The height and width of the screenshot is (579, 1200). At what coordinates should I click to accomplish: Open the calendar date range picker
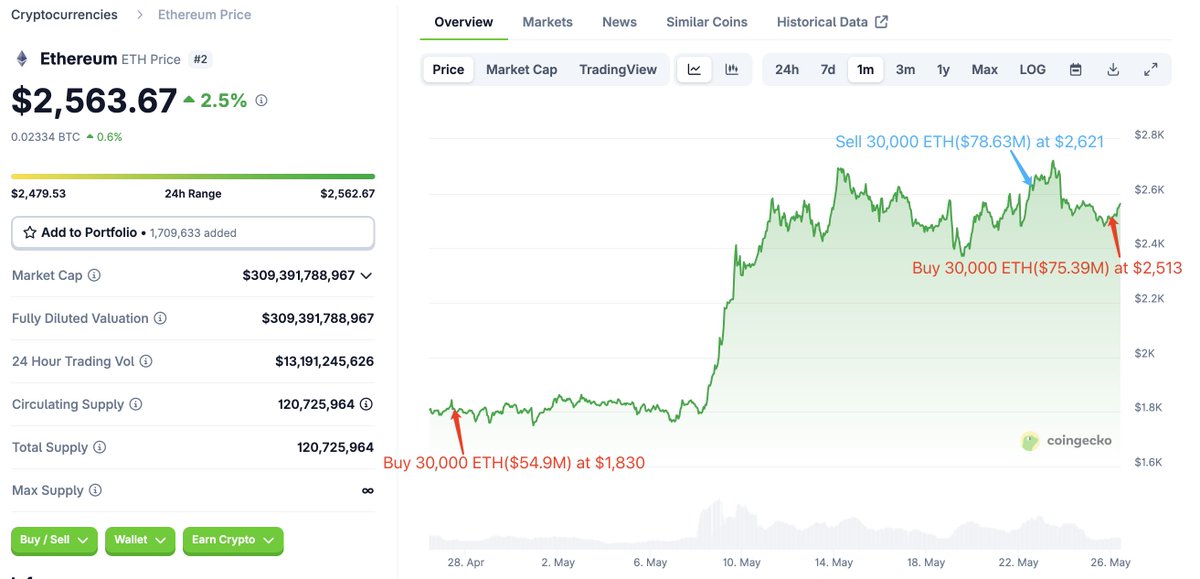pos(1076,69)
